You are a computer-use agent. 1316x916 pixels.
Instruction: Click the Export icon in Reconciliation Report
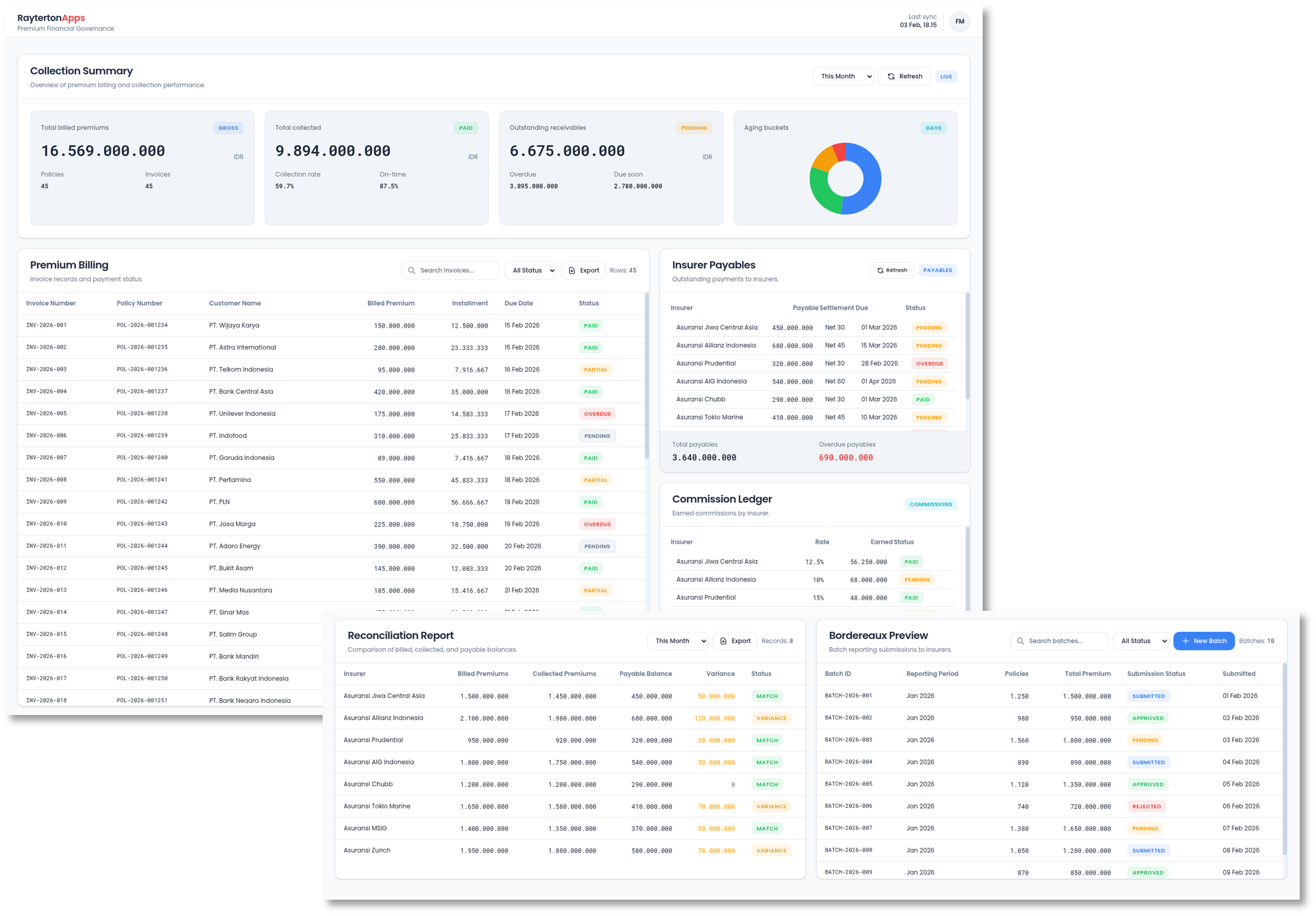[723, 641]
